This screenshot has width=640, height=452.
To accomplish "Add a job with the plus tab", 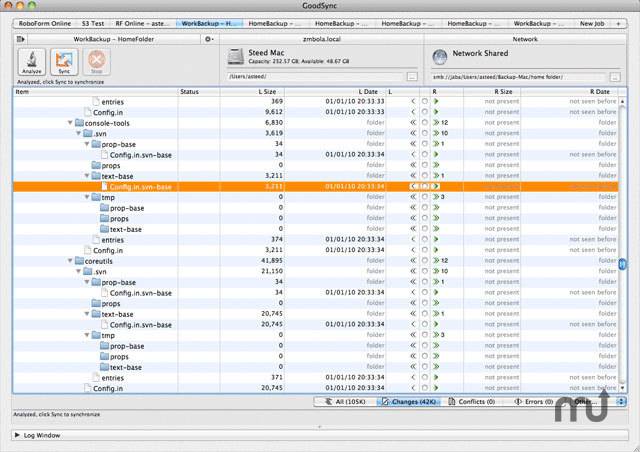I will tap(618, 24).
